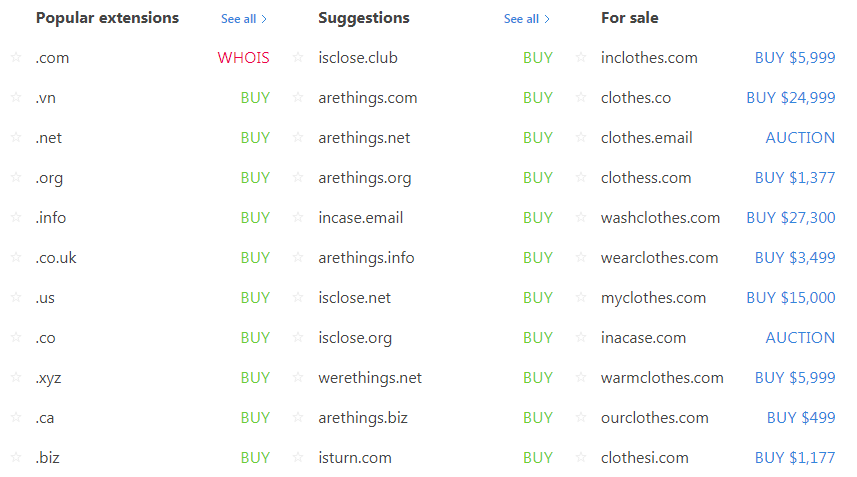Toggle favorite star for incase.email
This screenshot has width=857, height=477.
pos(298,217)
